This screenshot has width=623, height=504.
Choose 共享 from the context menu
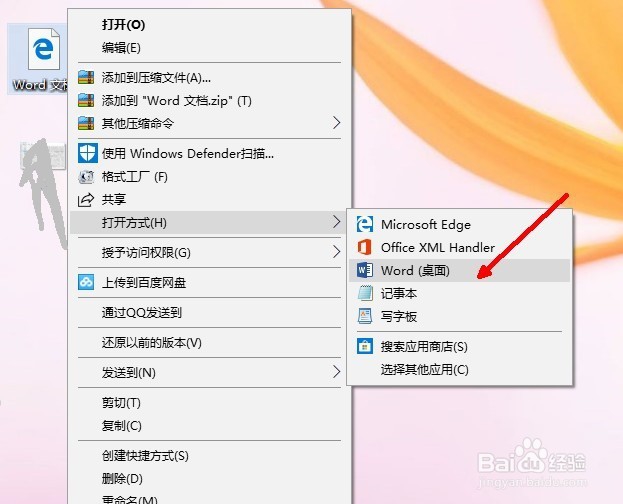209,200
